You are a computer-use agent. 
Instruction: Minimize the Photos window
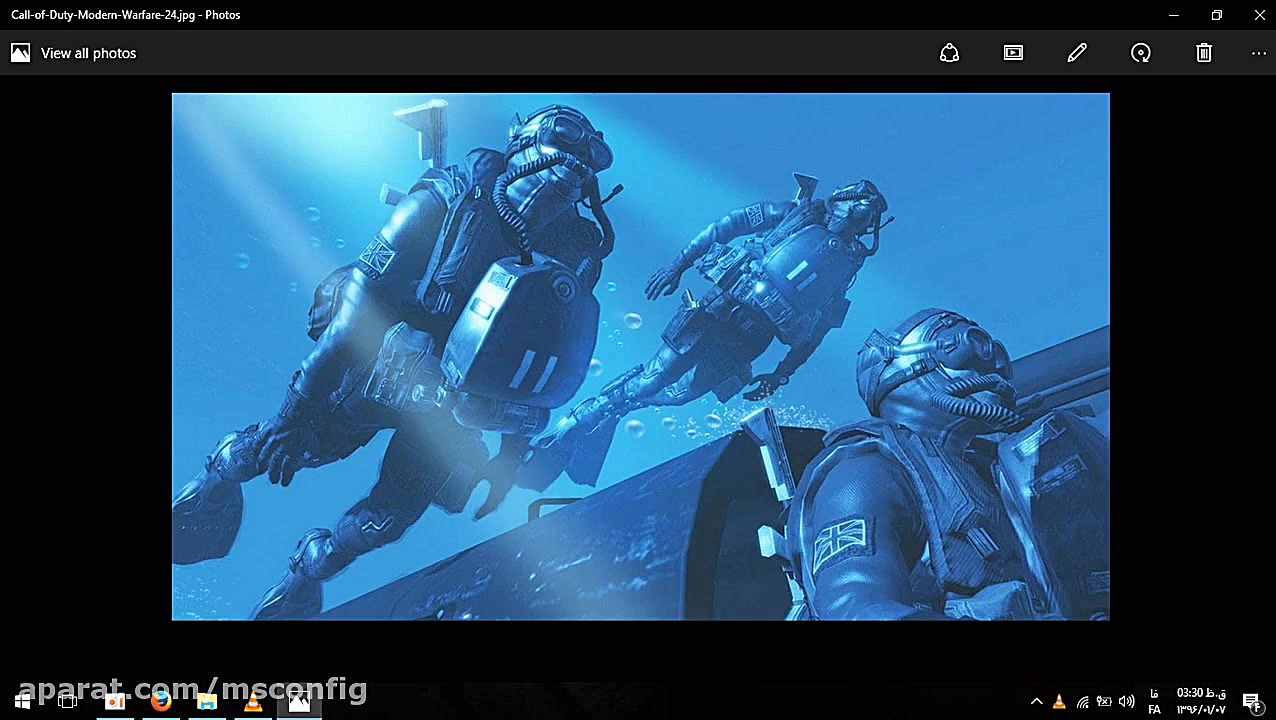pyautogui.click(x=1174, y=15)
